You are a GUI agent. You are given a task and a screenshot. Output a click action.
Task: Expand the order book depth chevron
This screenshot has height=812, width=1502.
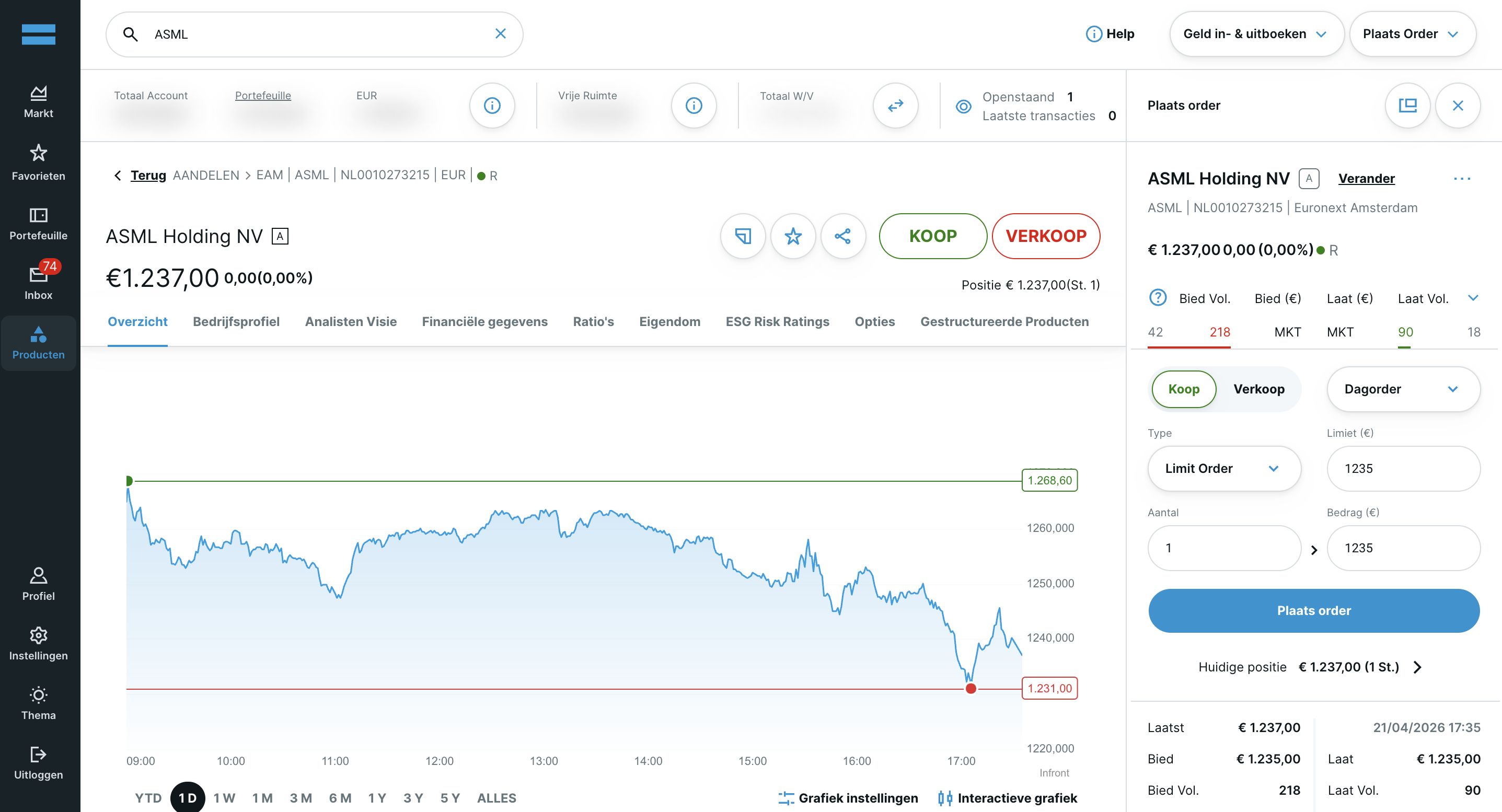(x=1473, y=298)
